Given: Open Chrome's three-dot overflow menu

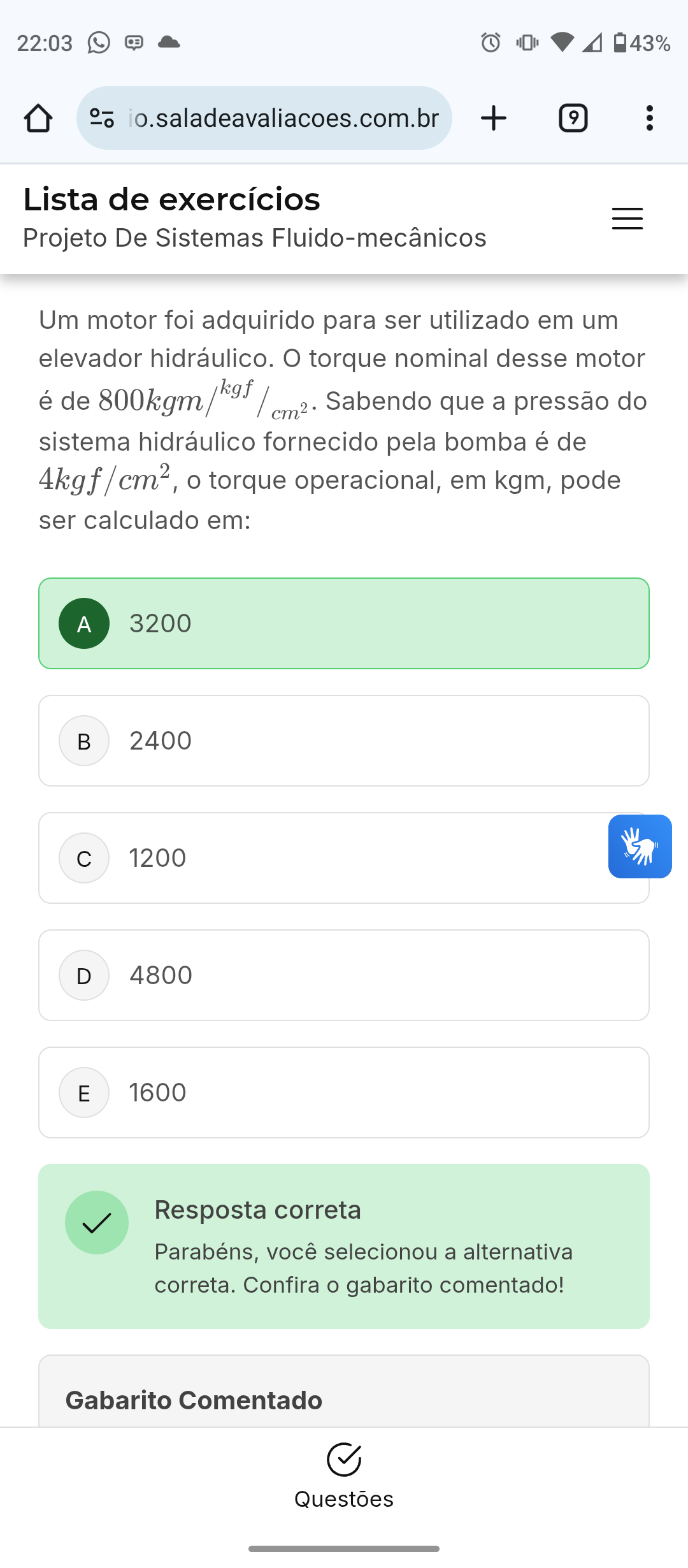Looking at the screenshot, I should pyautogui.click(x=649, y=119).
